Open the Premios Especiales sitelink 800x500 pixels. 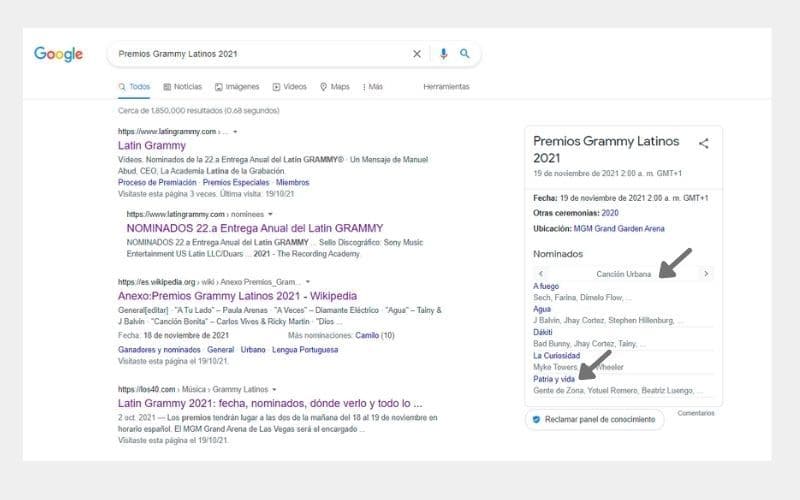click(236, 182)
